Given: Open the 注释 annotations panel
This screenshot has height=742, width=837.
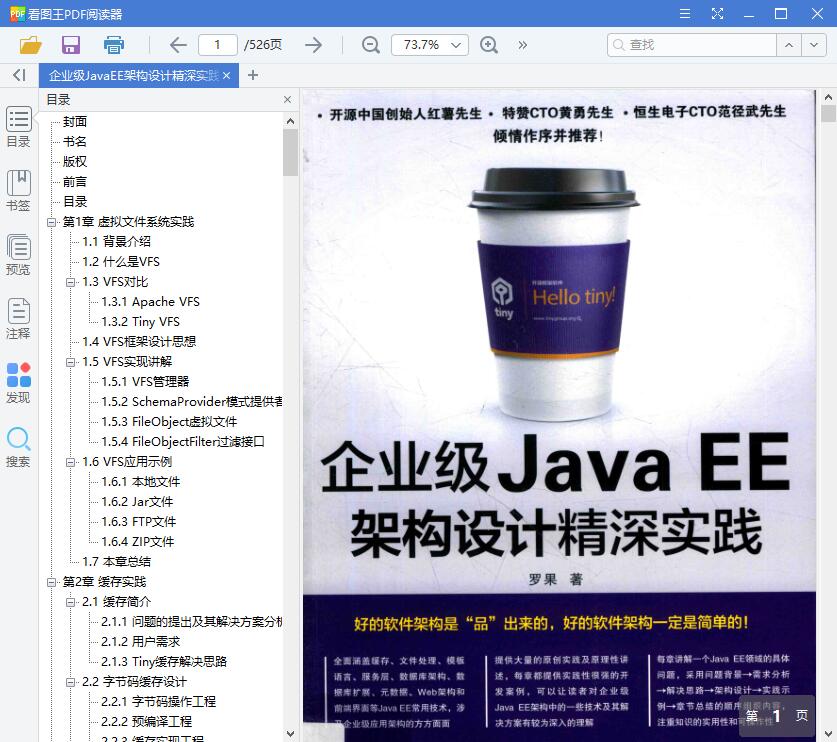Looking at the screenshot, I should (x=18, y=319).
